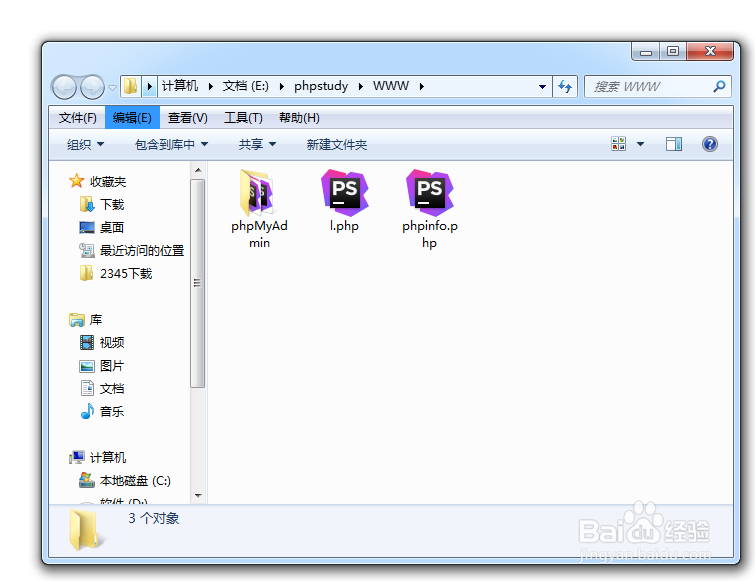755x581 pixels.
Task: Open the 编辑(E) menu
Action: coord(132,118)
